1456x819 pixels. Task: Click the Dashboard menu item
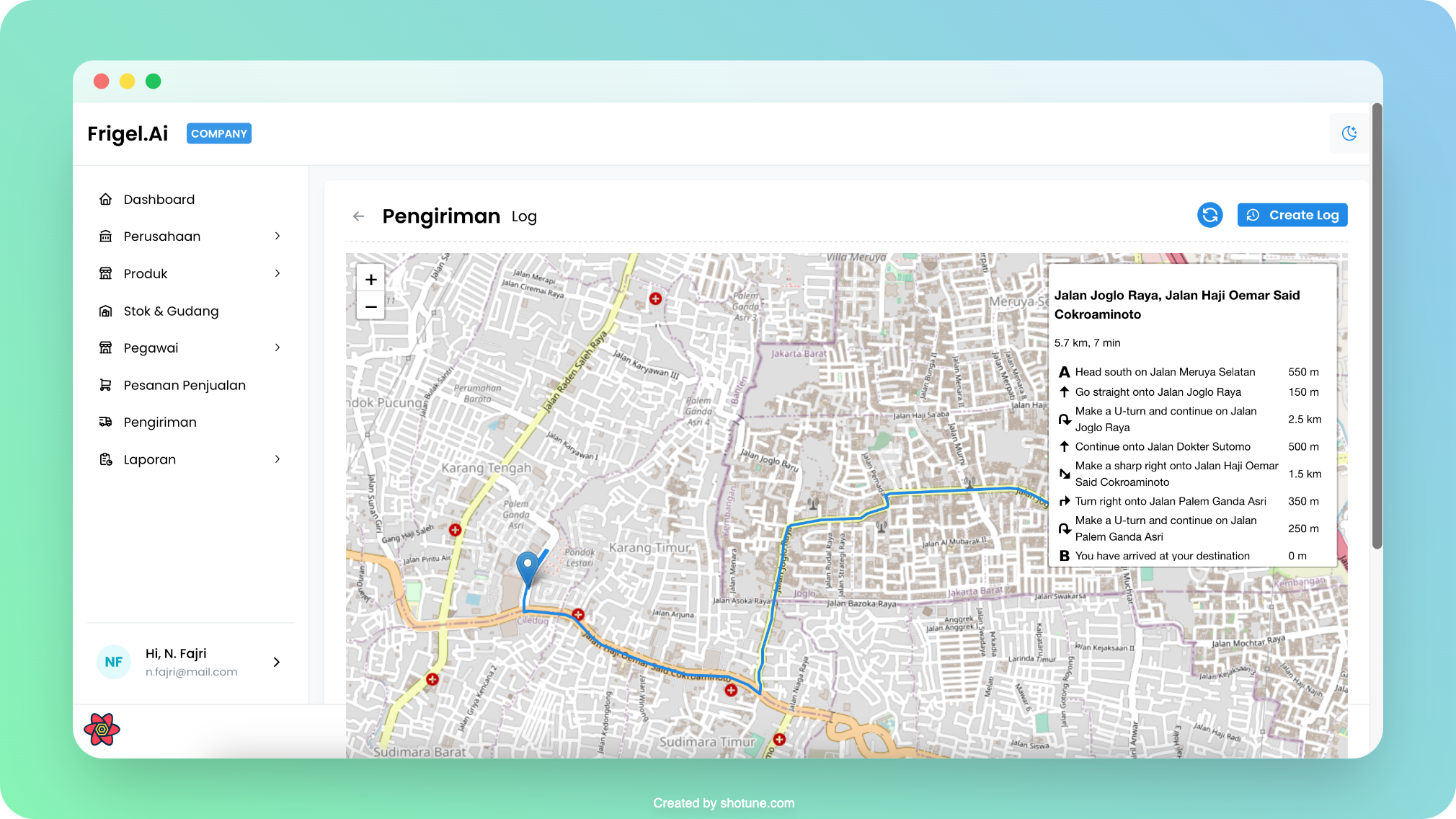pos(159,199)
